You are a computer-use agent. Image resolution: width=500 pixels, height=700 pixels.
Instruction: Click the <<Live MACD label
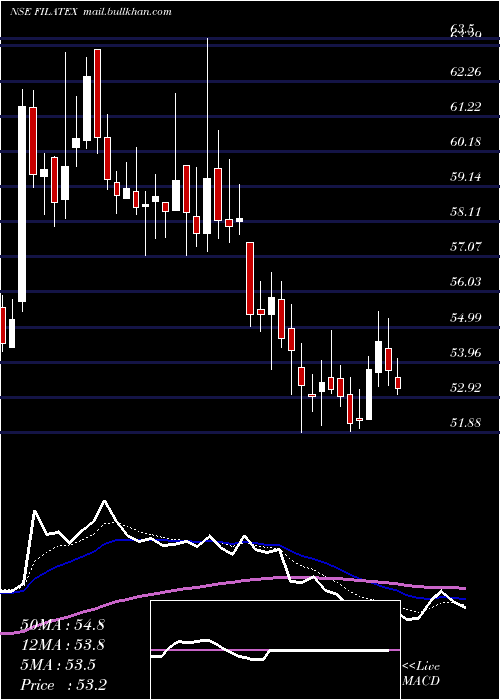(x=421, y=674)
